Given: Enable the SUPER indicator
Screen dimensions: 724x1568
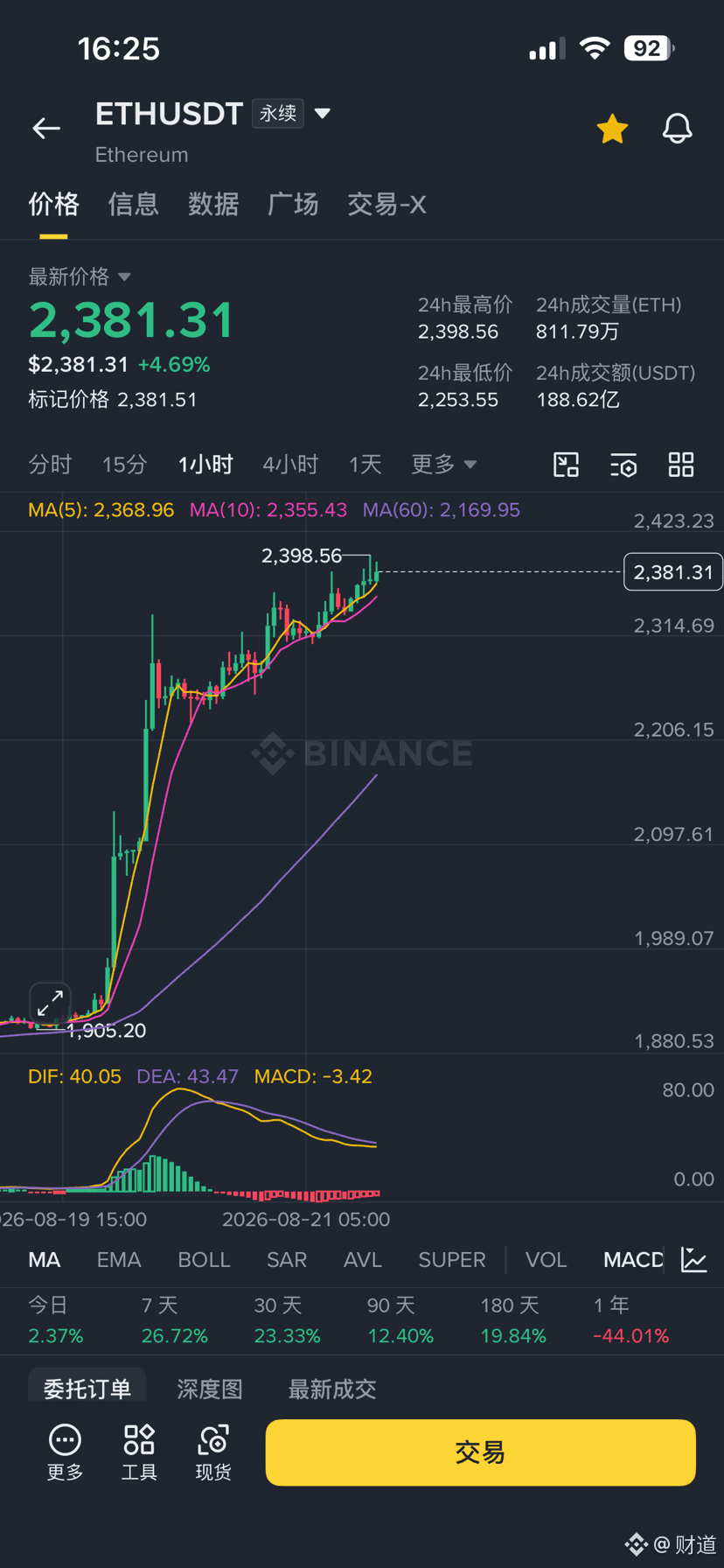Looking at the screenshot, I should (x=452, y=1260).
